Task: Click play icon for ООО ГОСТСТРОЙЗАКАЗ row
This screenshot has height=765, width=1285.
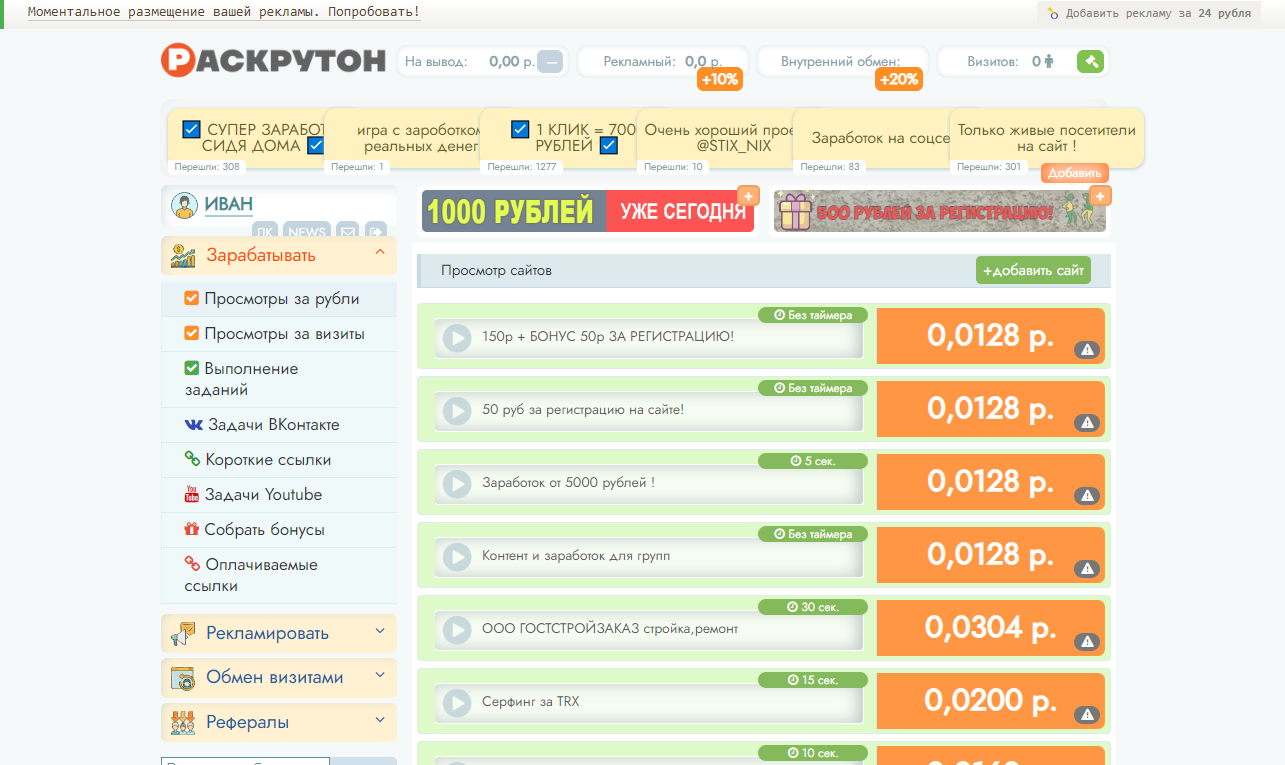Action: [x=457, y=629]
